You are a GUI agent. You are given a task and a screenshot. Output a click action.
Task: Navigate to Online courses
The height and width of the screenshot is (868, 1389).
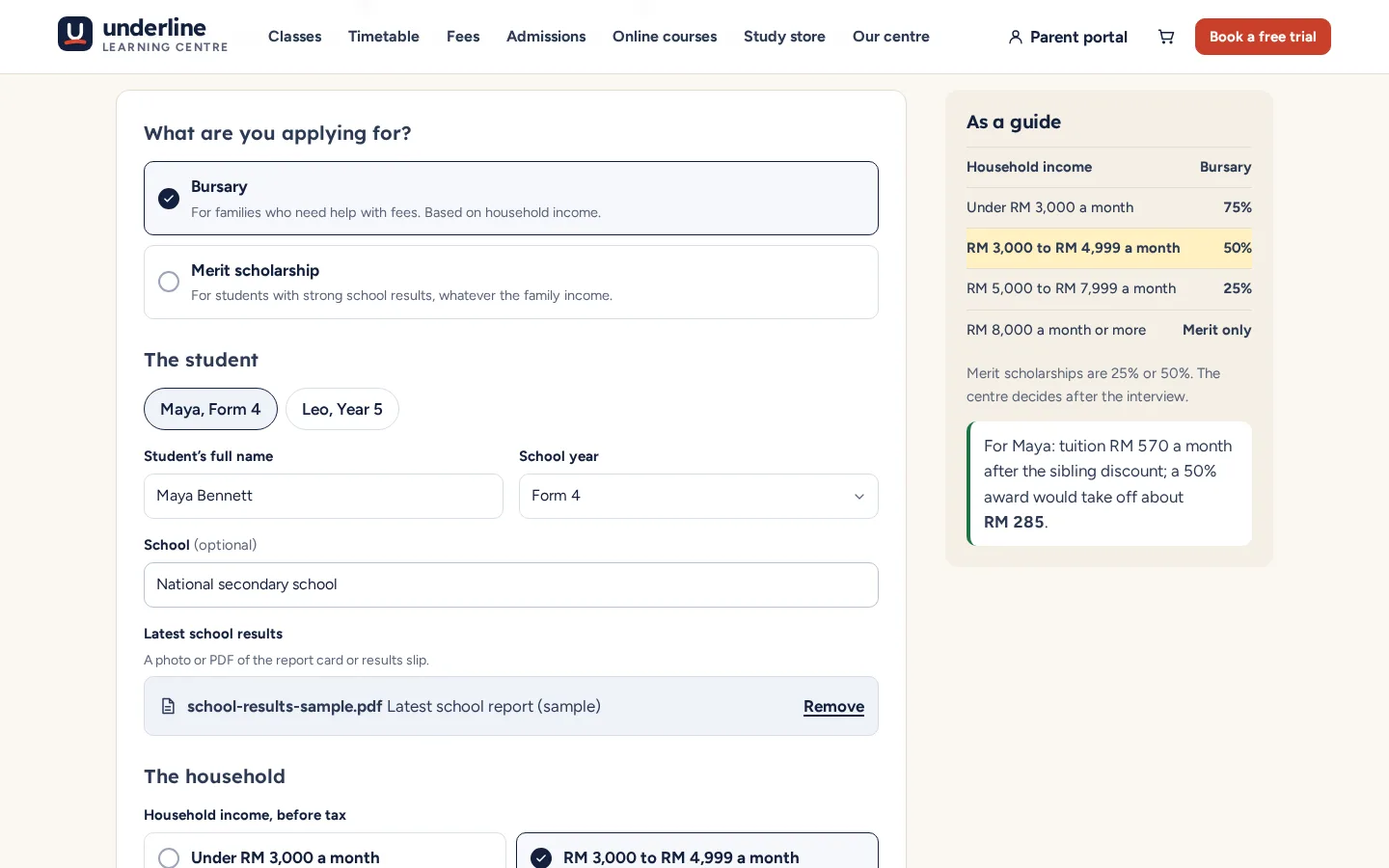click(665, 37)
